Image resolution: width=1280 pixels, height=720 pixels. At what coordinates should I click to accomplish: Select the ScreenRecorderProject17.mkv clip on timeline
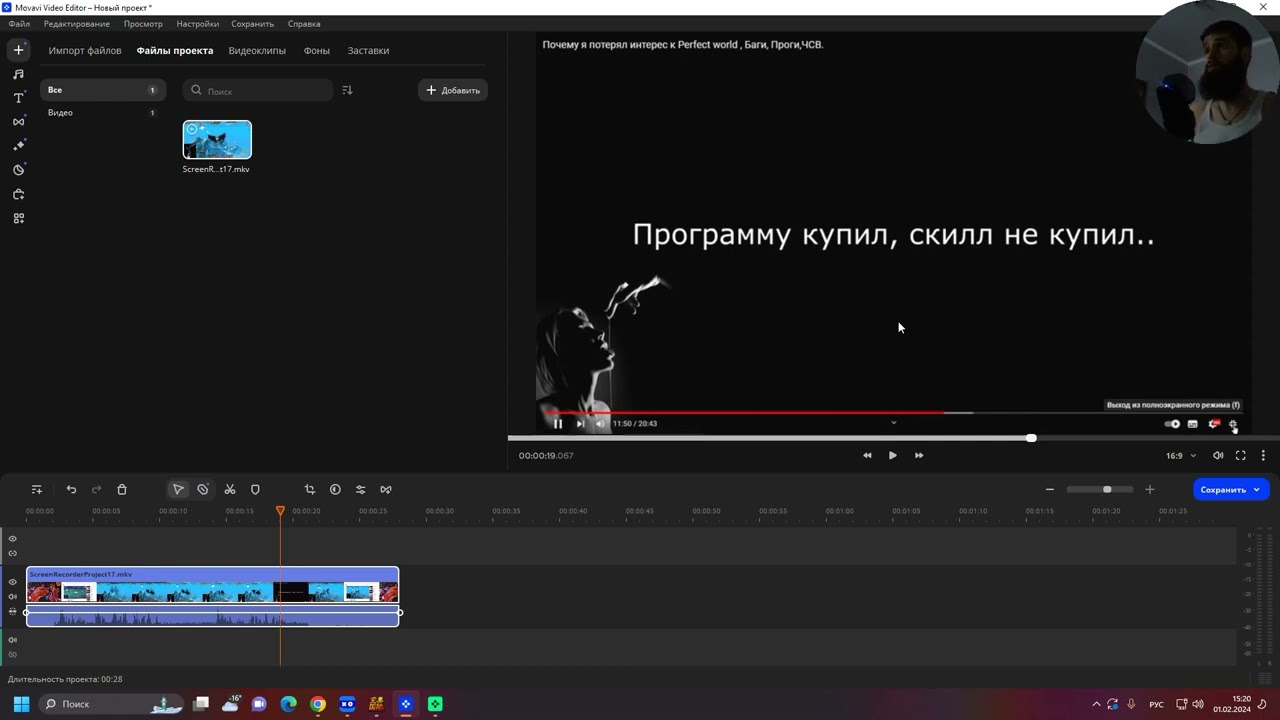[x=213, y=596]
